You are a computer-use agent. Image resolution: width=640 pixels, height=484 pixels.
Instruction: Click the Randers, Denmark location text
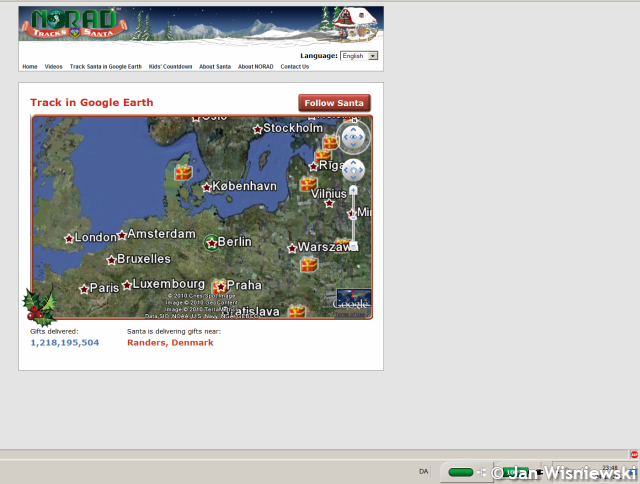point(170,343)
